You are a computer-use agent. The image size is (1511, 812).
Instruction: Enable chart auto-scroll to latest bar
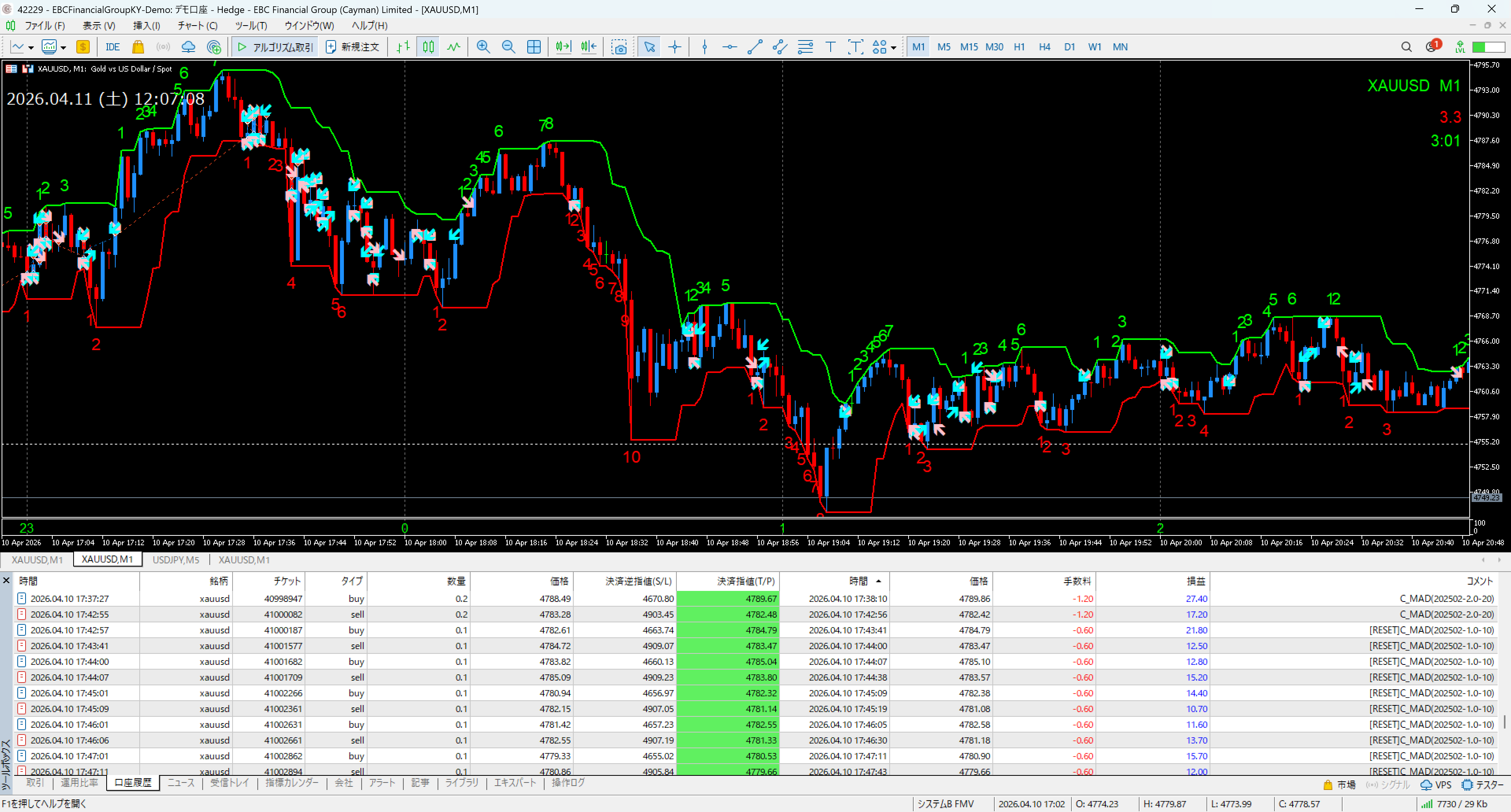pyautogui.click(x=563, y=47)
